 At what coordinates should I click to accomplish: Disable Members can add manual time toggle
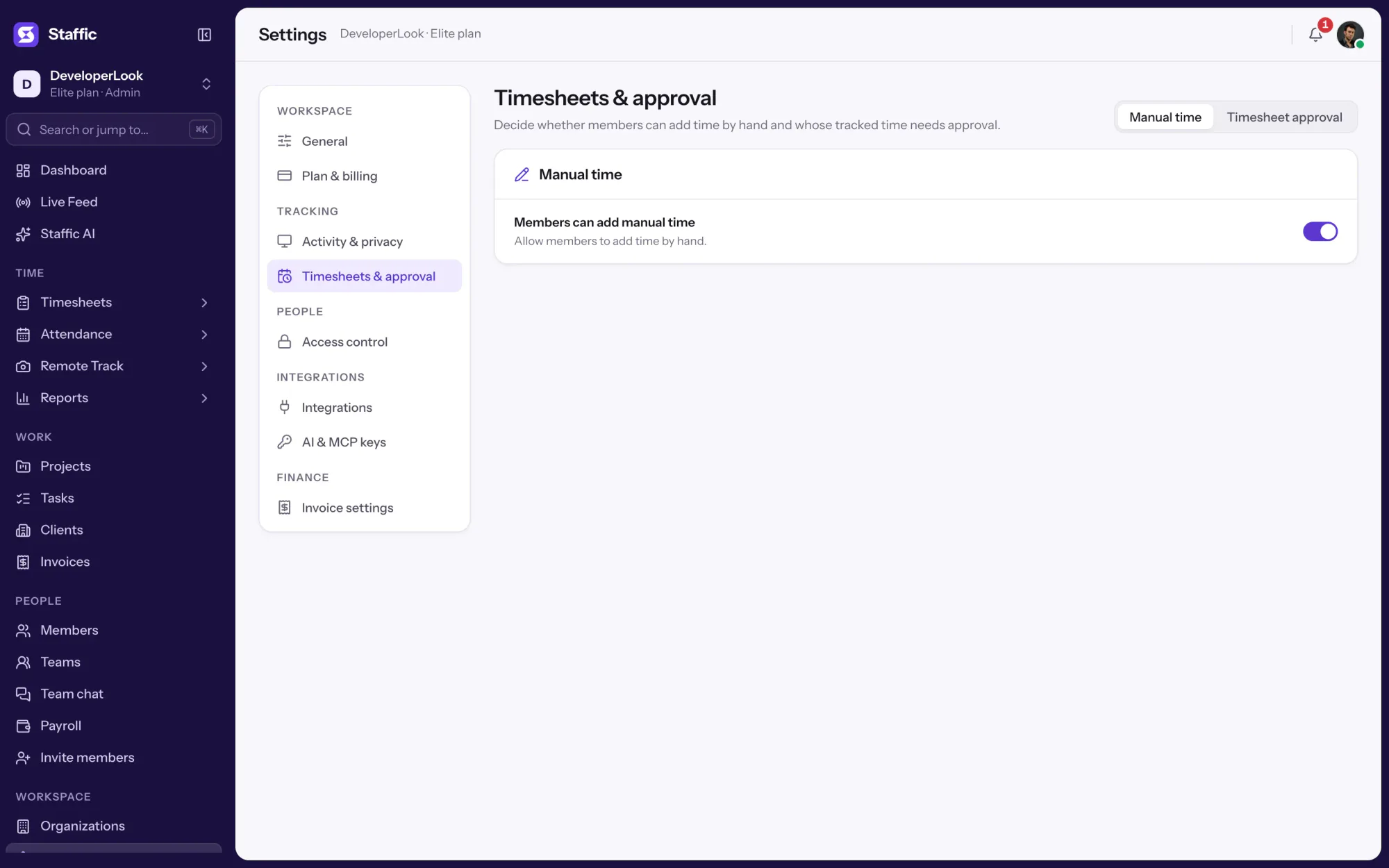(x=1320, y=231)
